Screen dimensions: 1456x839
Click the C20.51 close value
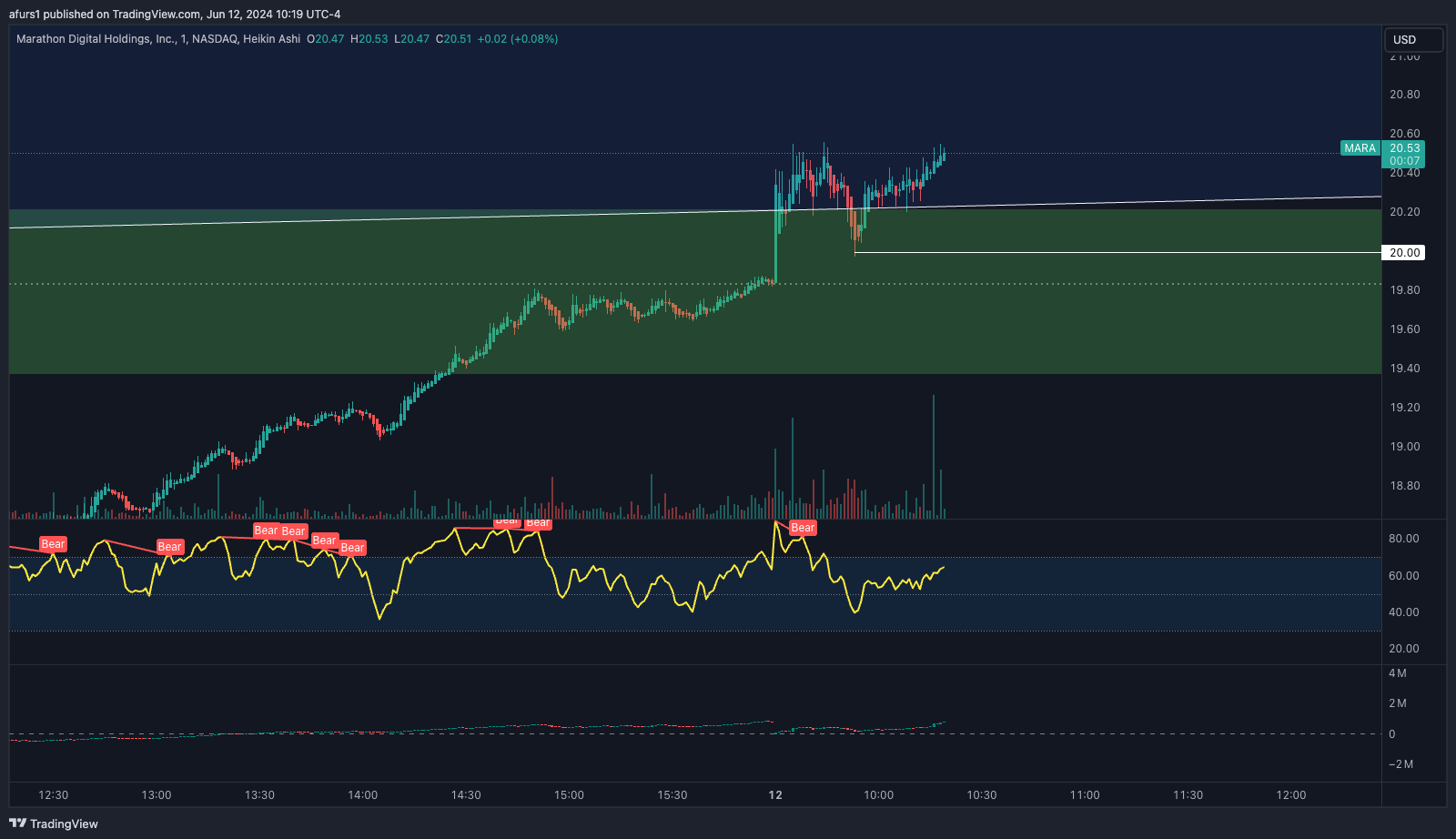click(454, 39)
